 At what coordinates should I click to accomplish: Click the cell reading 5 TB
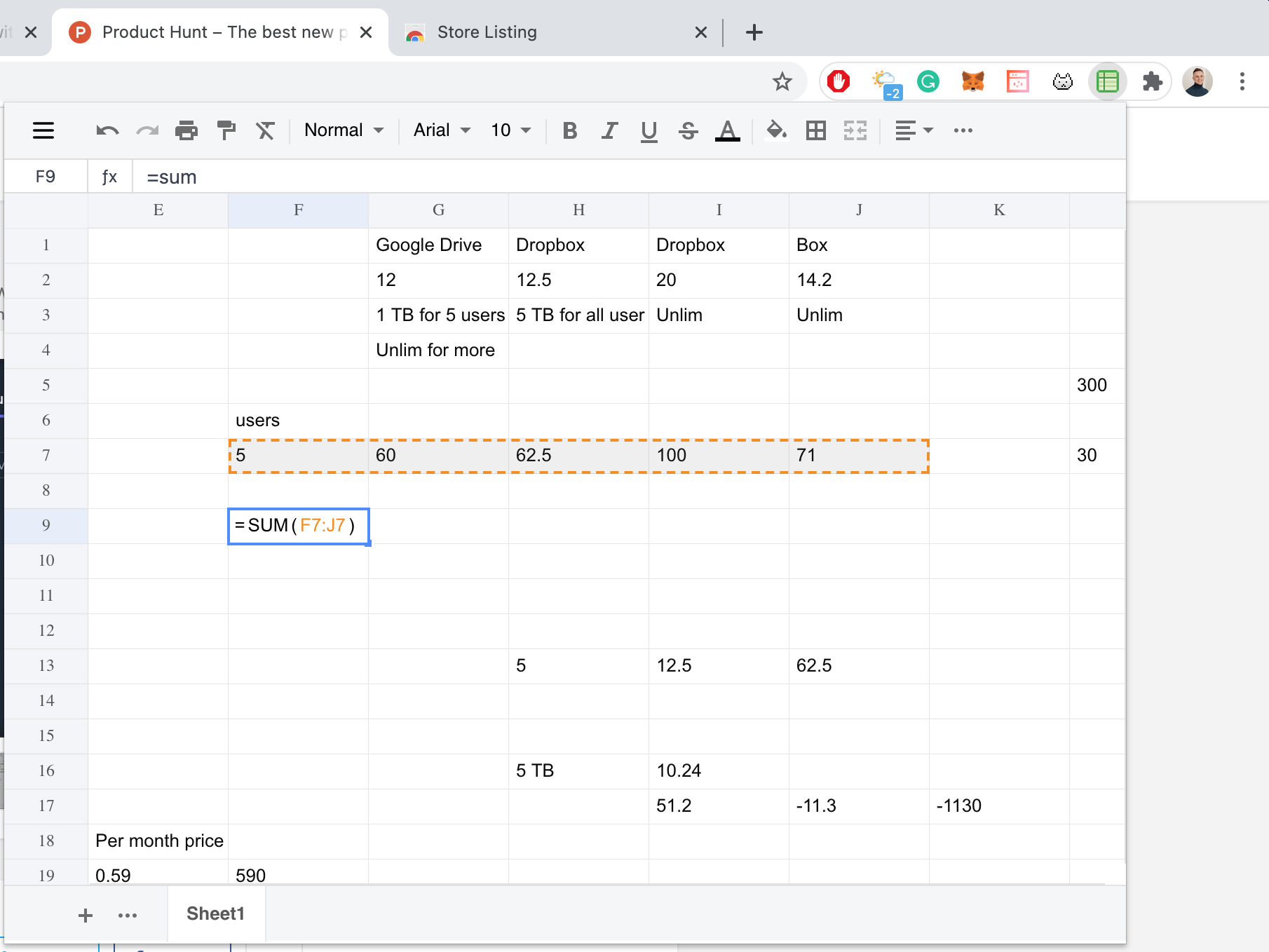[579, 771]
